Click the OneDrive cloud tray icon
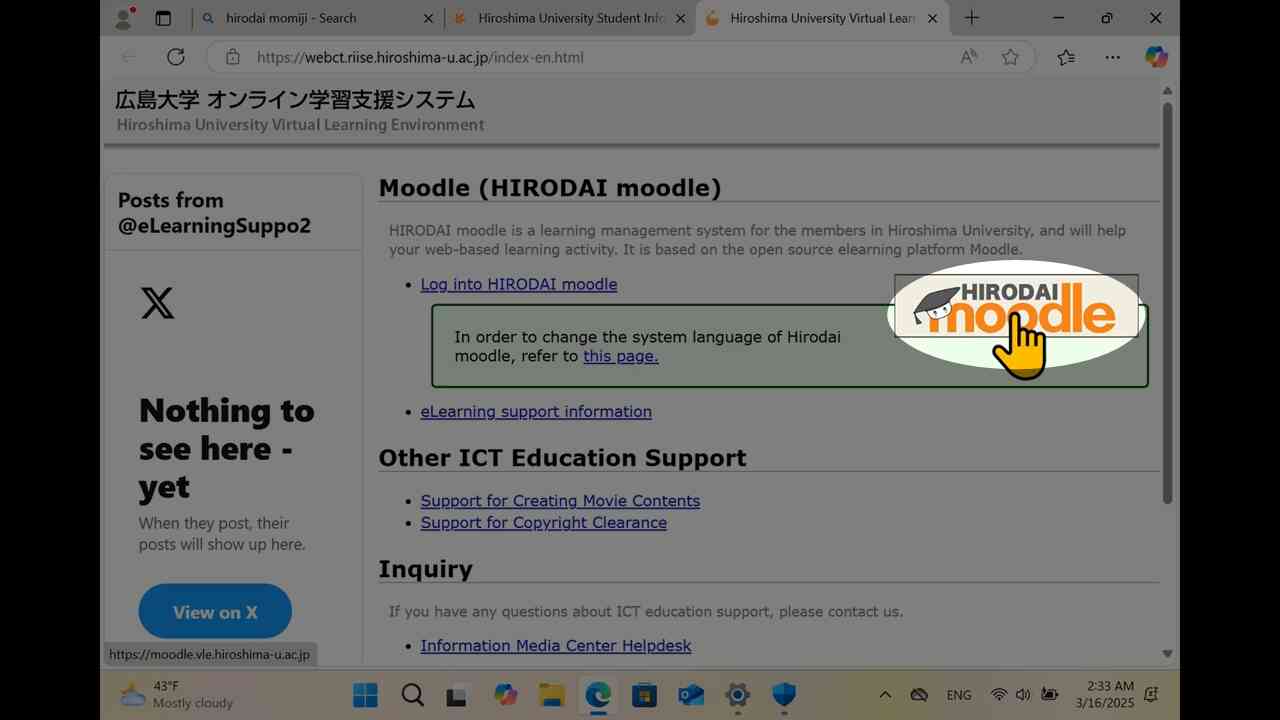The width and height of the screenshot is (1280, 720). tap(919, 695)
